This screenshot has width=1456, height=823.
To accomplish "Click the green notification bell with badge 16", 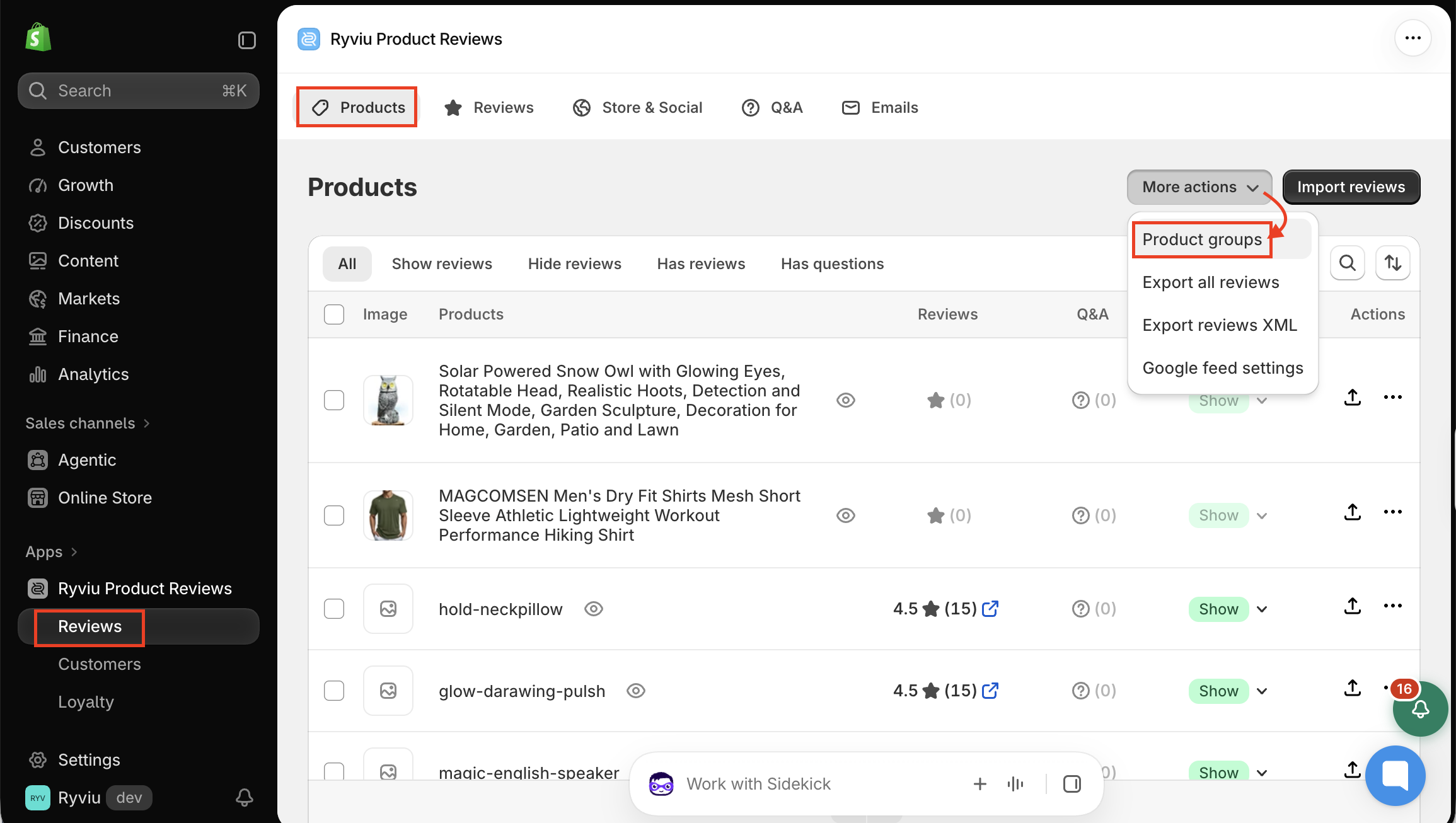I will [1419, 709].
